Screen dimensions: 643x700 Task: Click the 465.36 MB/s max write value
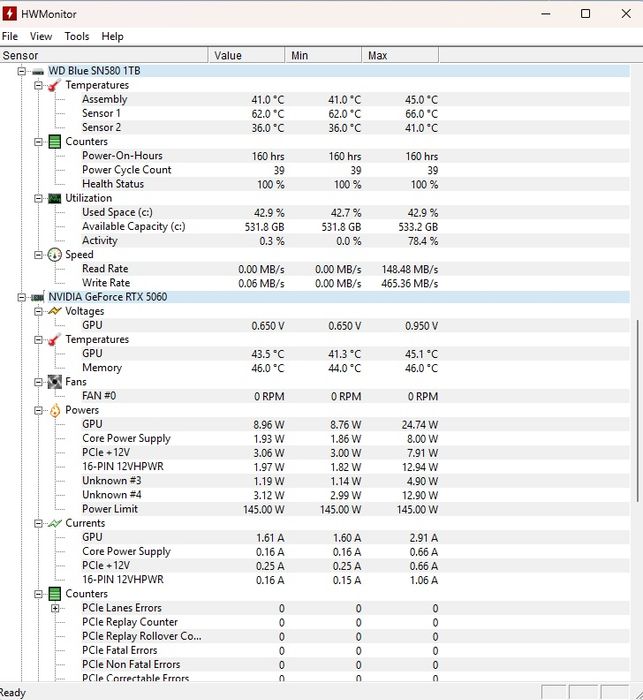(x=409, y=283)
